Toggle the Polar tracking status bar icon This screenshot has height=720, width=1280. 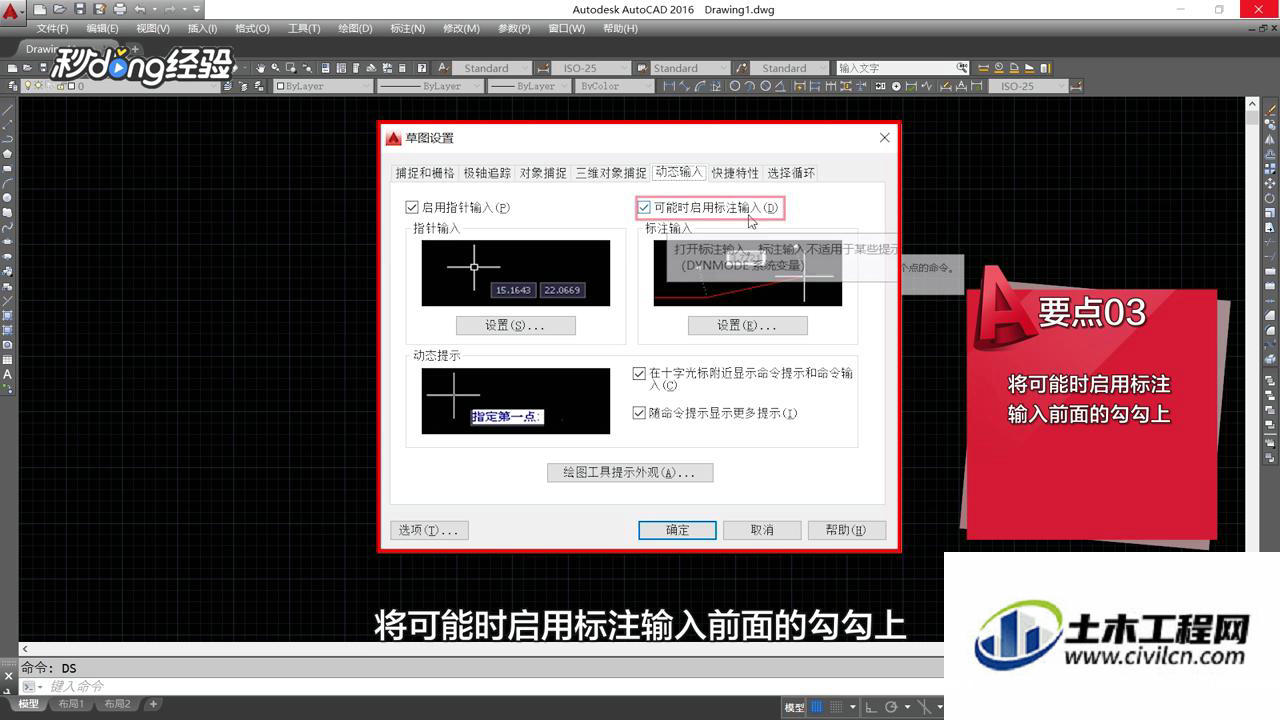[890, 707]
